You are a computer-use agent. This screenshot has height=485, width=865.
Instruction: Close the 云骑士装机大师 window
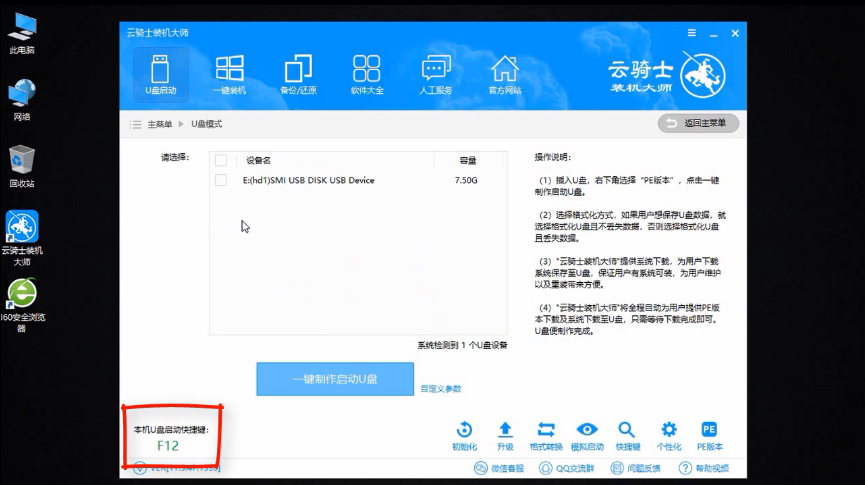735,33
